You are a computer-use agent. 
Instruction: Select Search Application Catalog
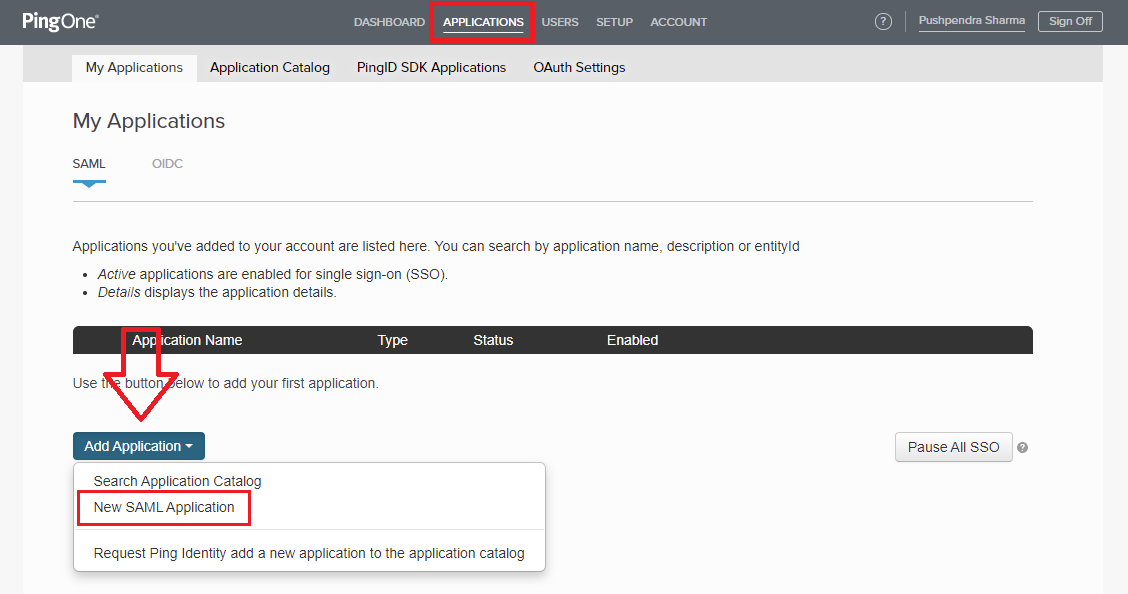click(x=177, y=481)
